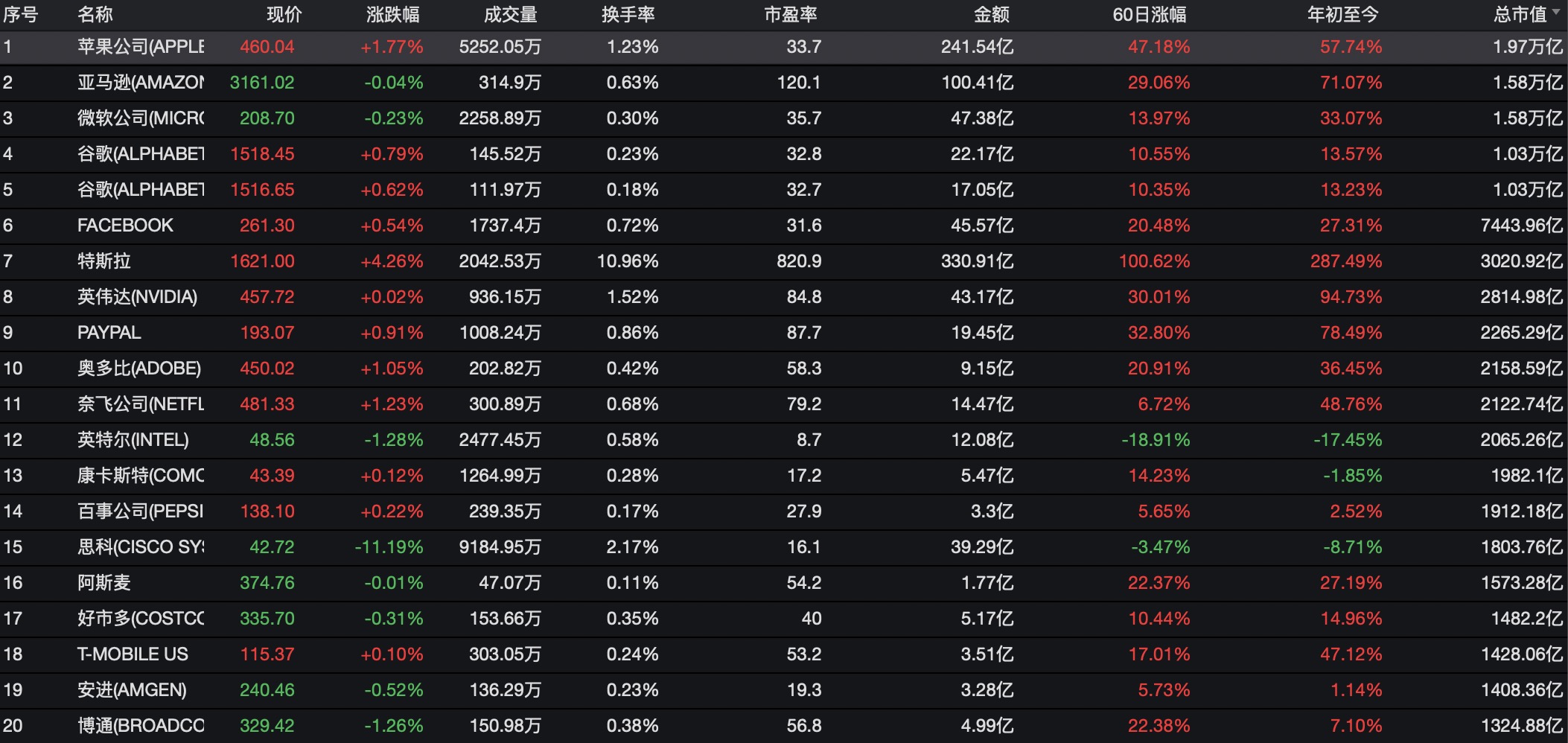This screenshot has width=1568, height=743.
Task: Select the 博通(BROADCO stock name
Action: 141,726
